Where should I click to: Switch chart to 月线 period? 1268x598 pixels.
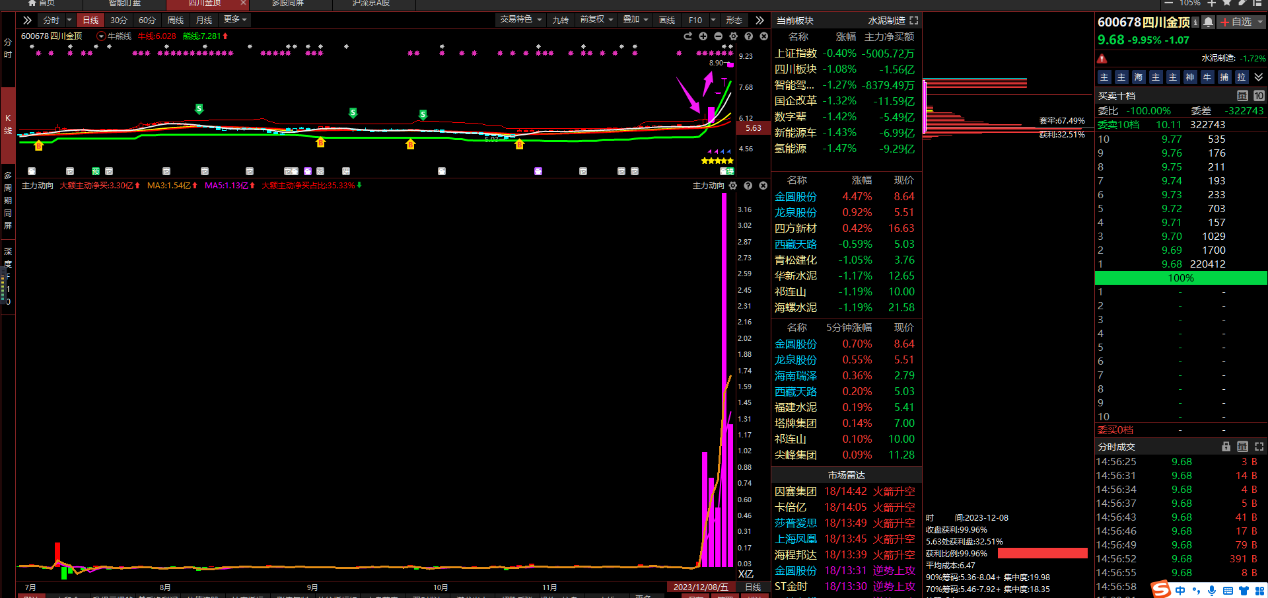click(x=204, y=20)
